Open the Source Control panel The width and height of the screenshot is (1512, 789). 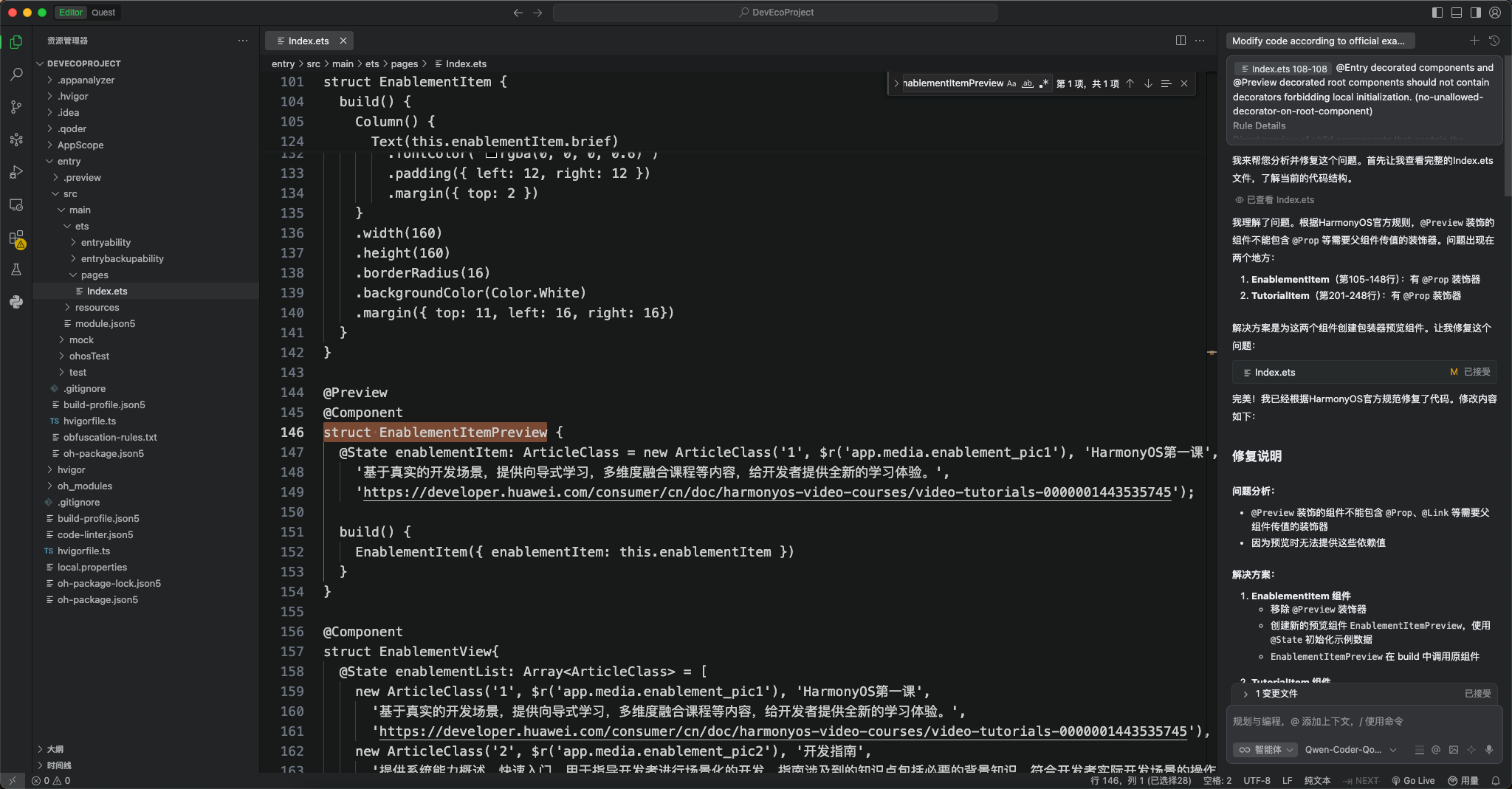pyautogui.click(x=16, y=107)
